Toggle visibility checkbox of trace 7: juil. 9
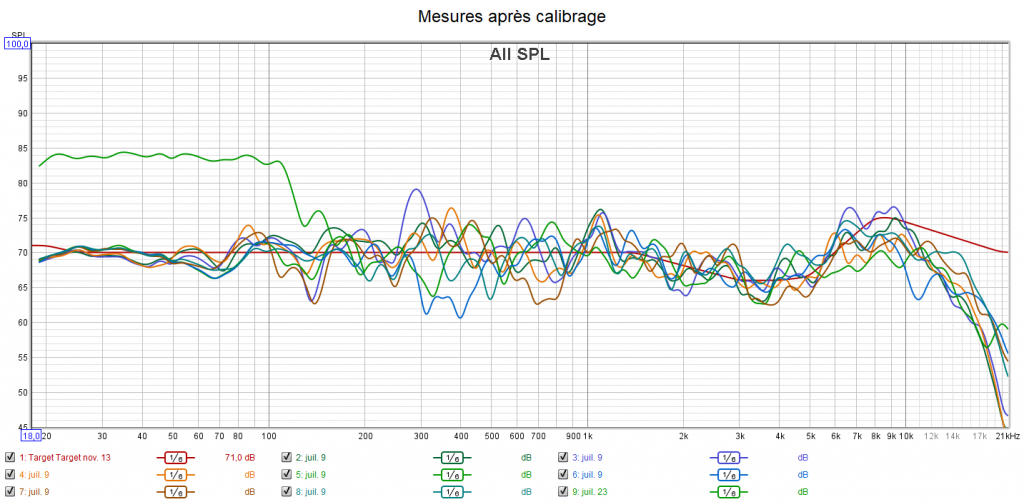1024x502 pixels. click(10, 492)
